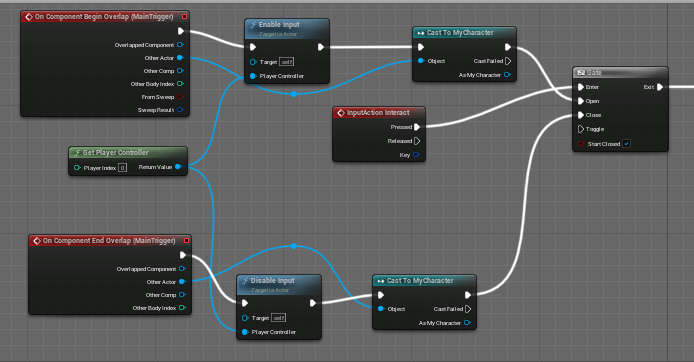Click As My Character pin of Cast after Disable Input
694x362 pixels.
coord(467,323)
